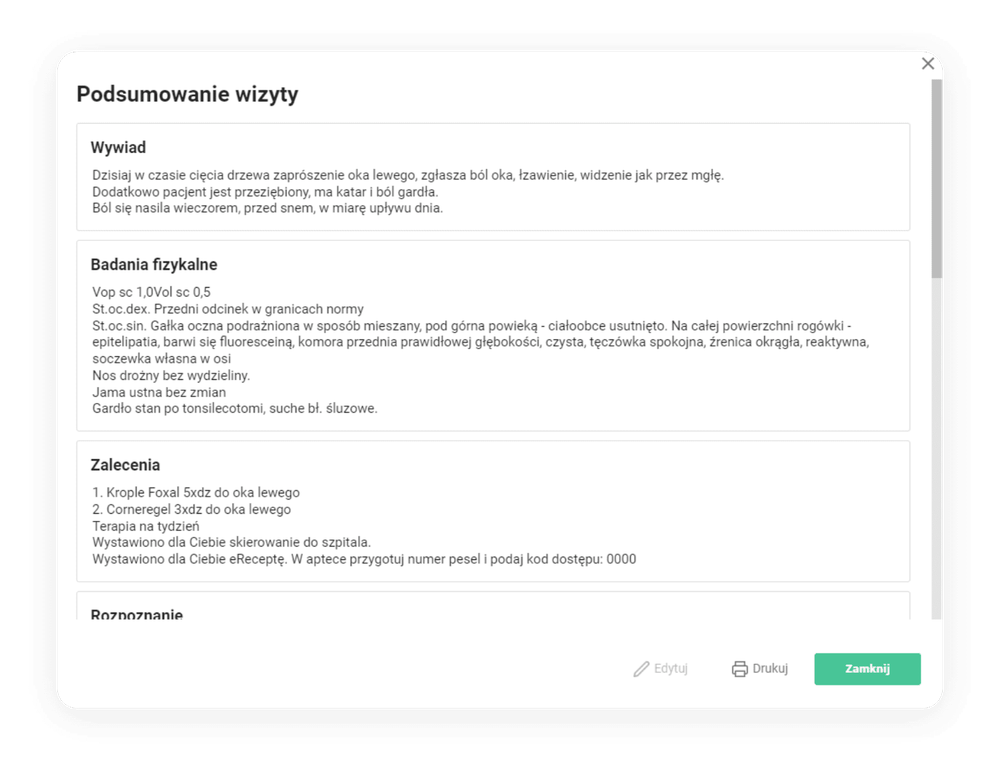This screenshot has height=772, width=1000.
Task: Click the eRecepta access code line
Action: pyautogui.click(x=364, y=559)
